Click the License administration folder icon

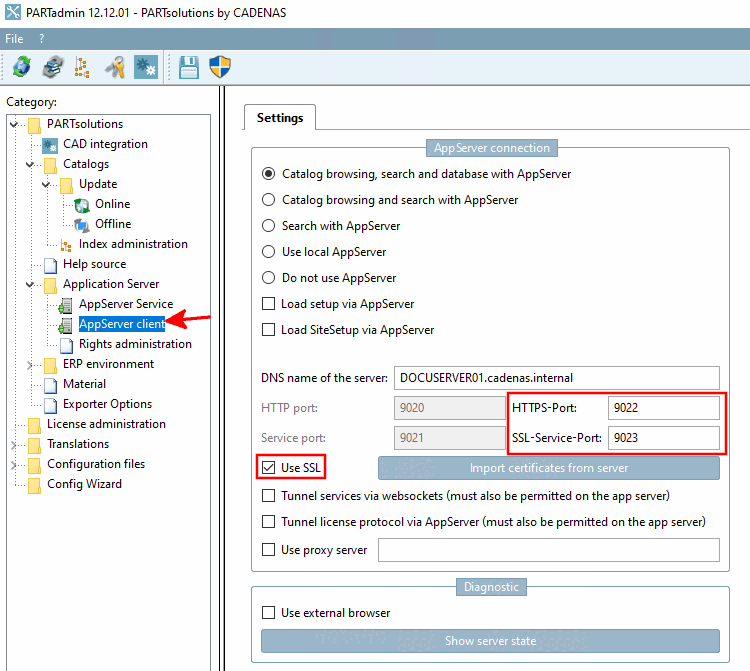(34, 425)
